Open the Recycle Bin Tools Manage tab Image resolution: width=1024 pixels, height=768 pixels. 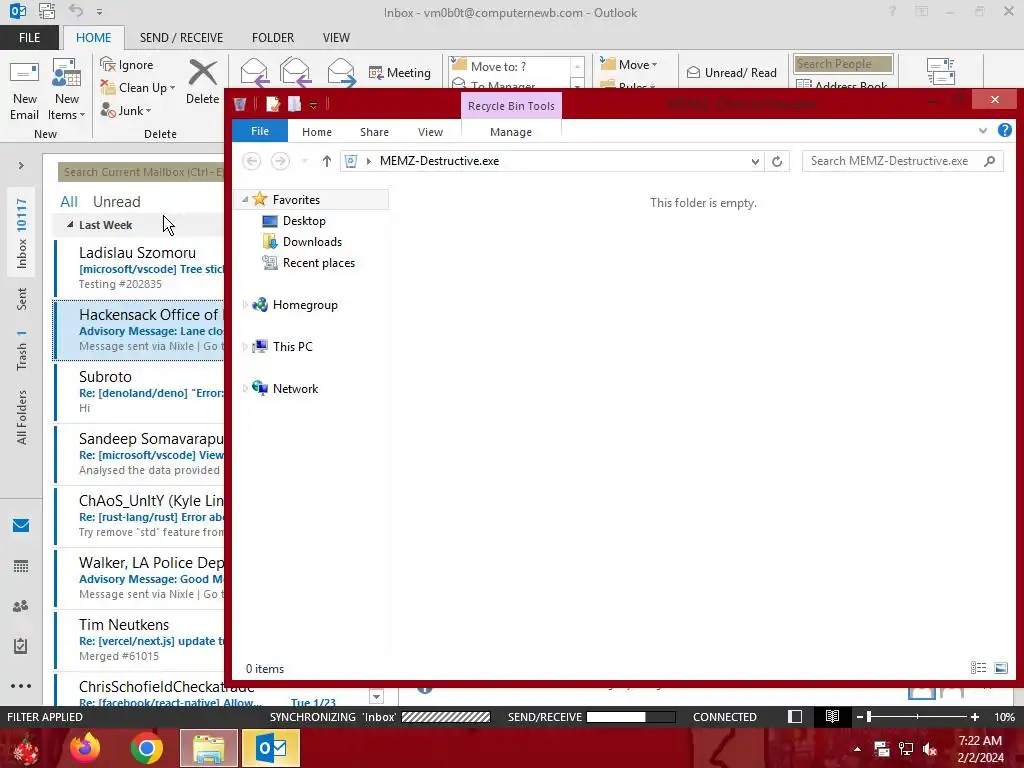pyautogui.click(x=511, y=132)
